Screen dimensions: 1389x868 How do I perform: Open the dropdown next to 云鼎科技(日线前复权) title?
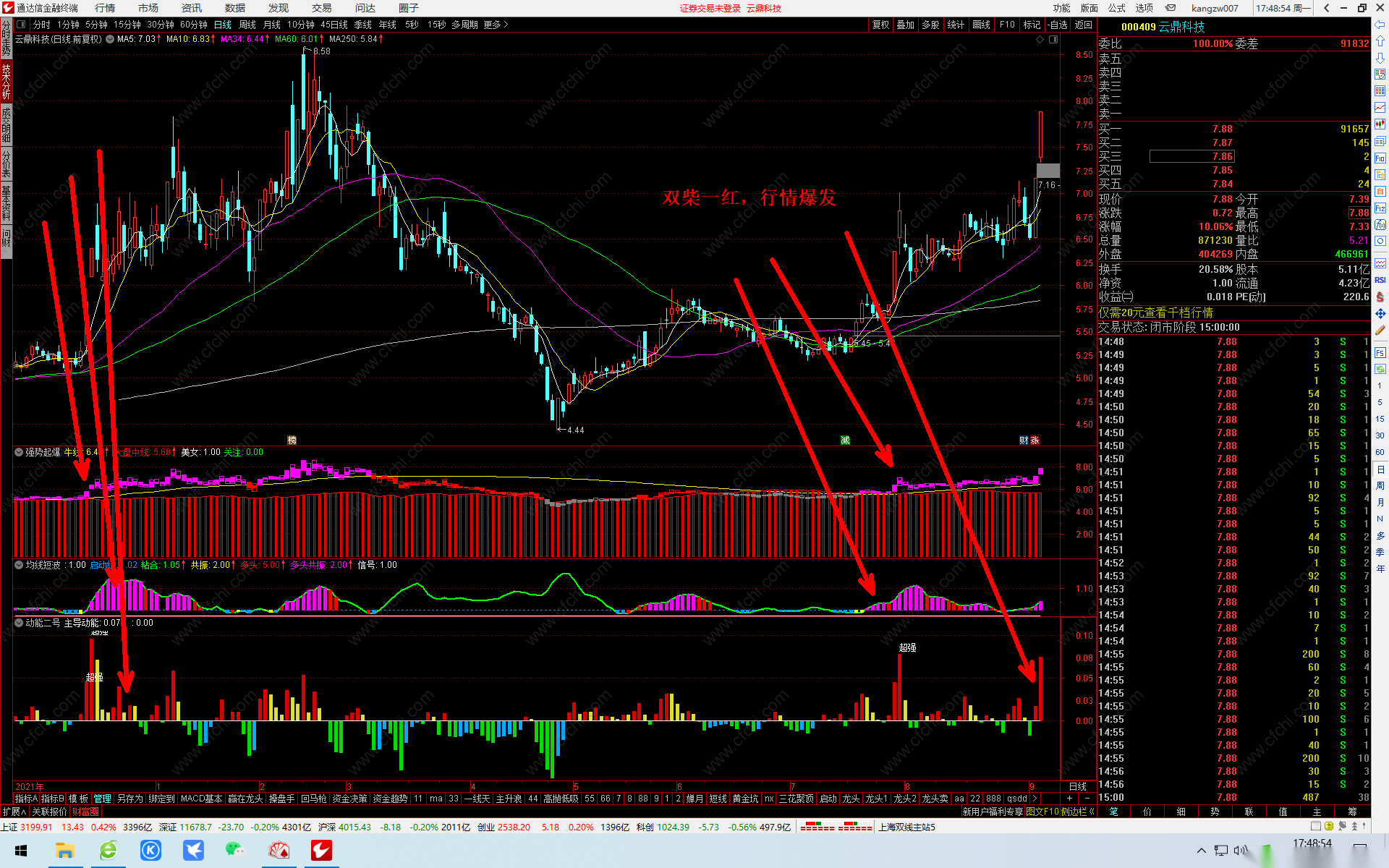pyautogui.click(x=110, y=39)
